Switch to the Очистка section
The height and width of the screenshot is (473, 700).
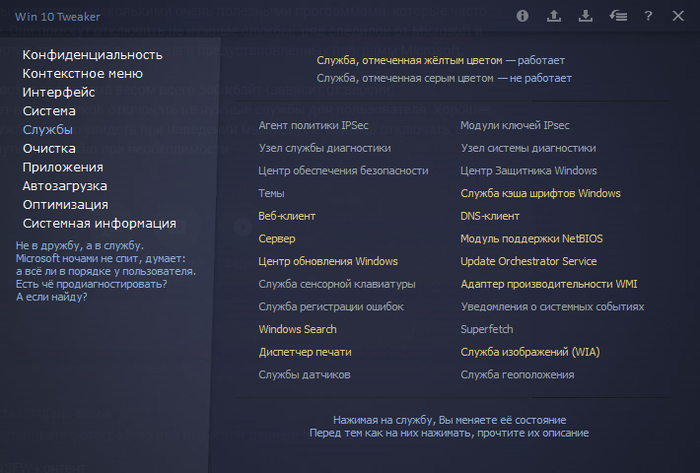pos(49,148)
